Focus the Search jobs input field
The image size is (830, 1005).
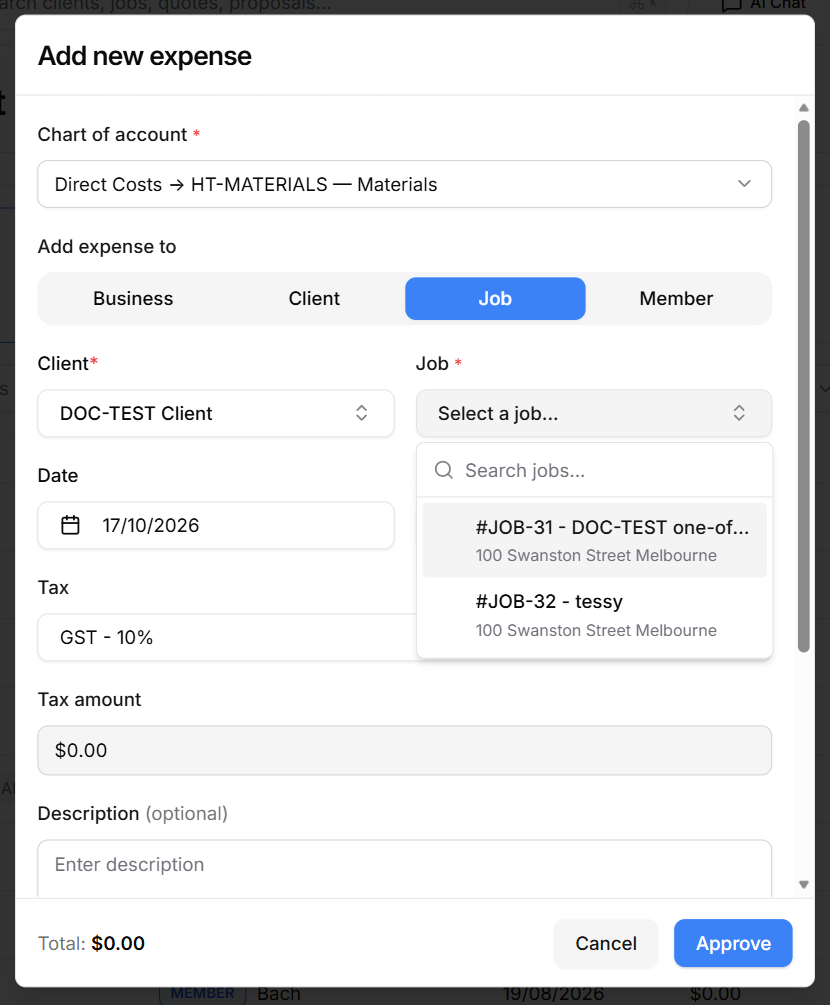coord(595,470)
